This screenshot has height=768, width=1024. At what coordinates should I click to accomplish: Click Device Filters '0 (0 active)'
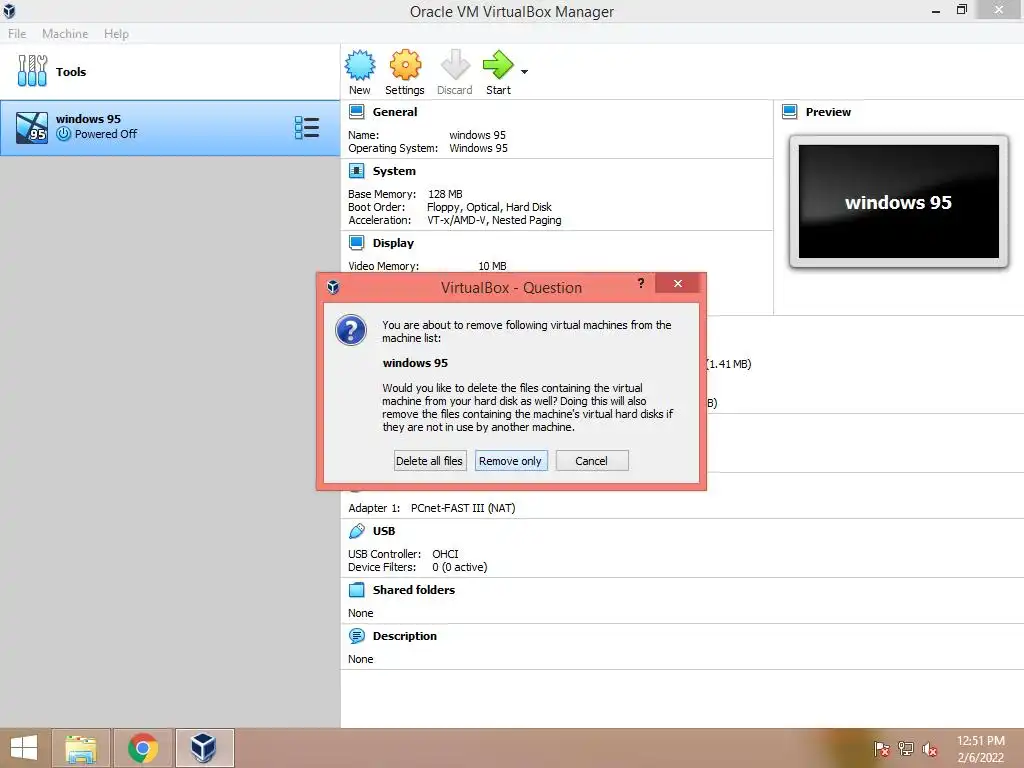pyautogui.click(x=460, y=567)
